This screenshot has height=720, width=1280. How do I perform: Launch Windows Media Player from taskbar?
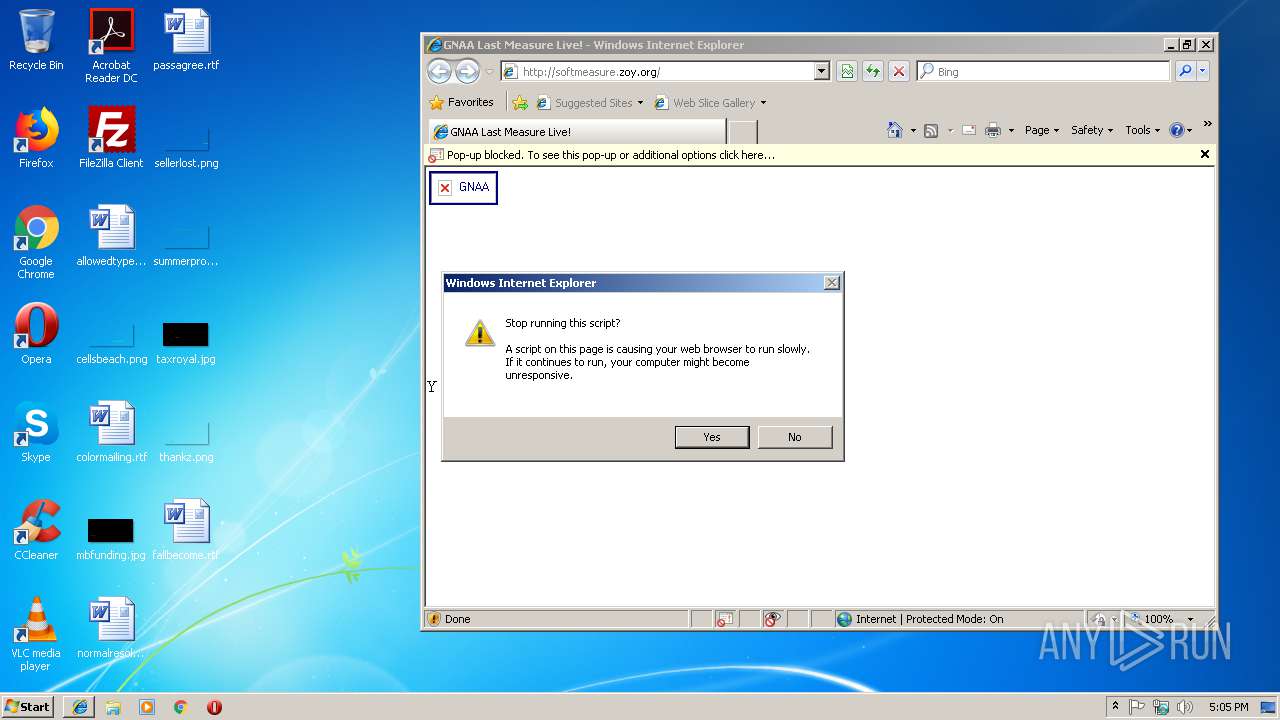[x=147, y=707]
